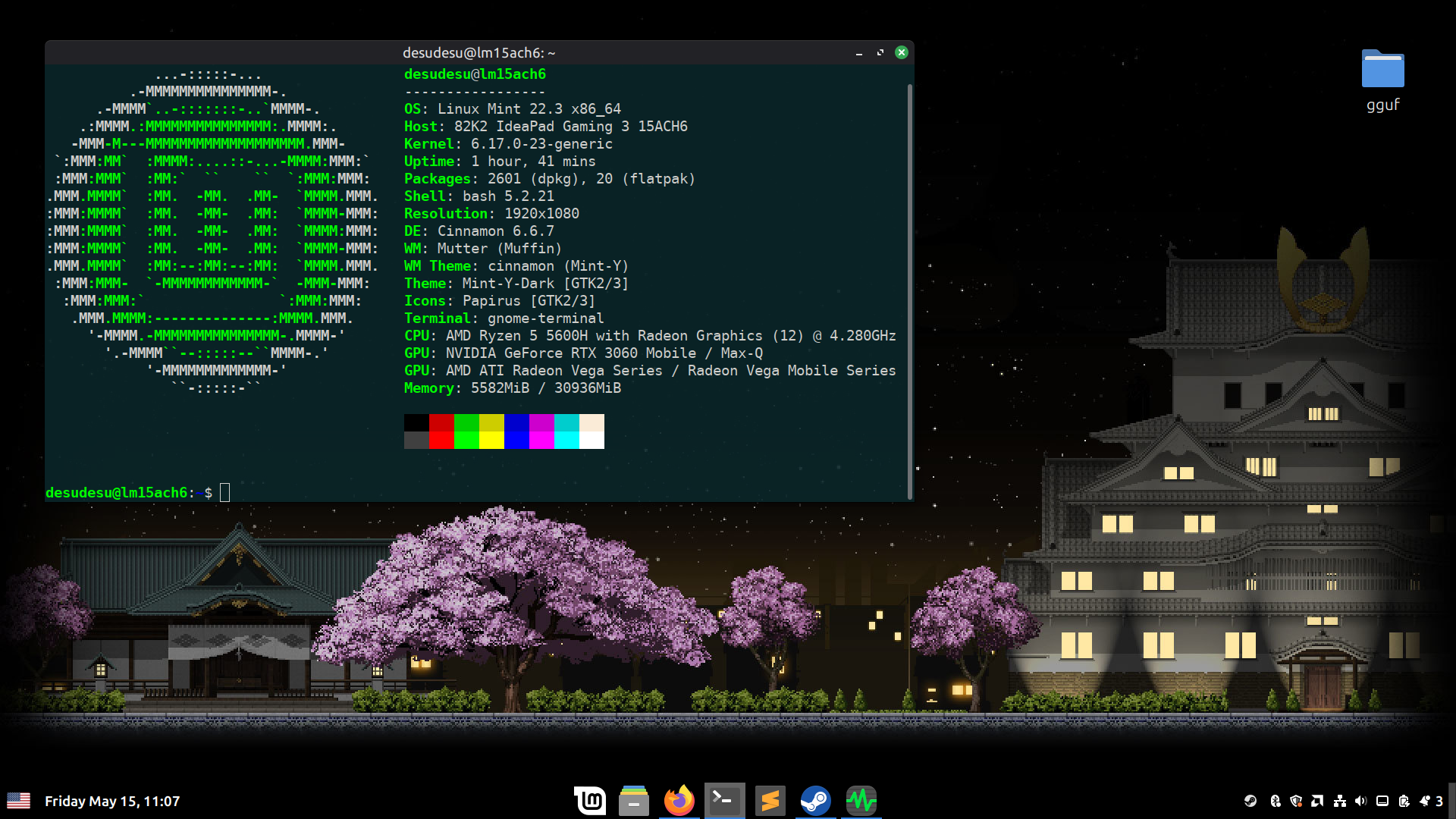Open the blue Steam launcher in the taskbar

816,801
